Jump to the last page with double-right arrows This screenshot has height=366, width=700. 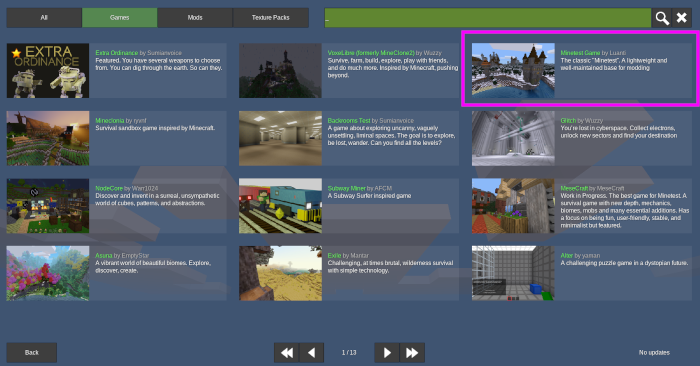coord(412,353)
